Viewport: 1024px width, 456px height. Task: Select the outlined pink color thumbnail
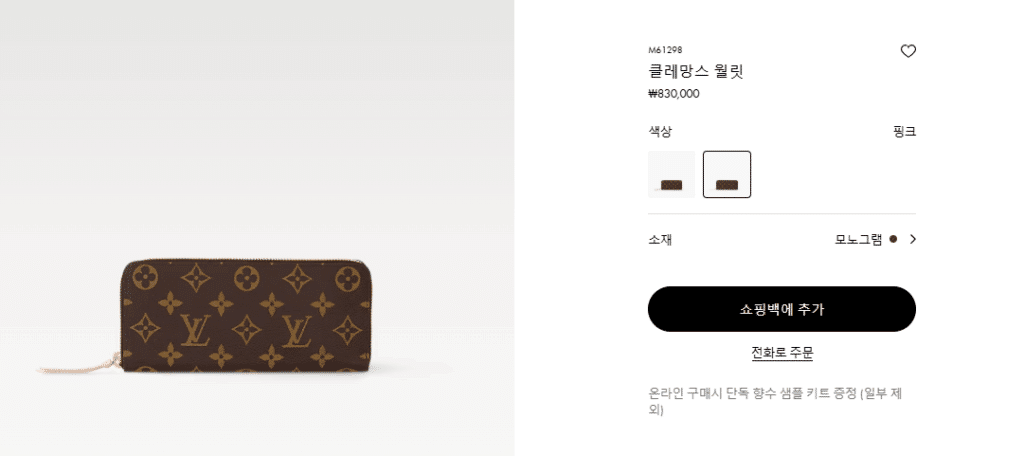click(727, 174)
